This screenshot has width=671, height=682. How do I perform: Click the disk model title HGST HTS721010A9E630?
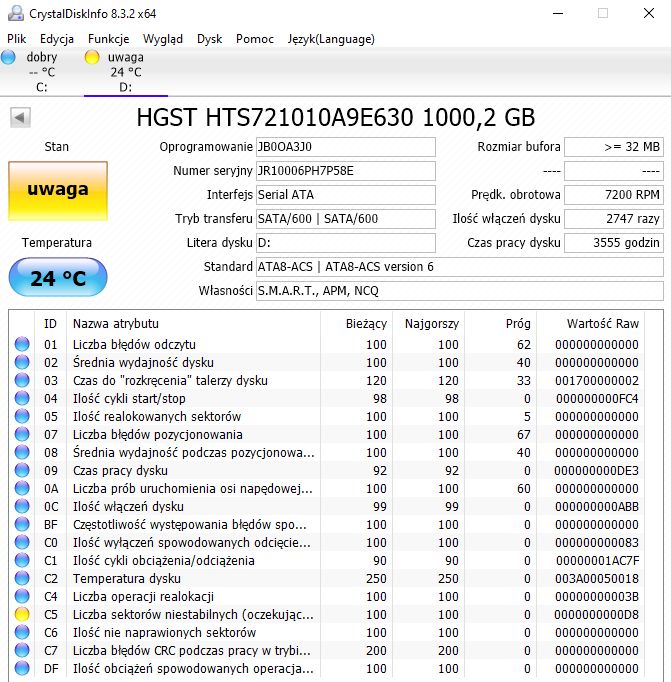click(x=336, y=117)
